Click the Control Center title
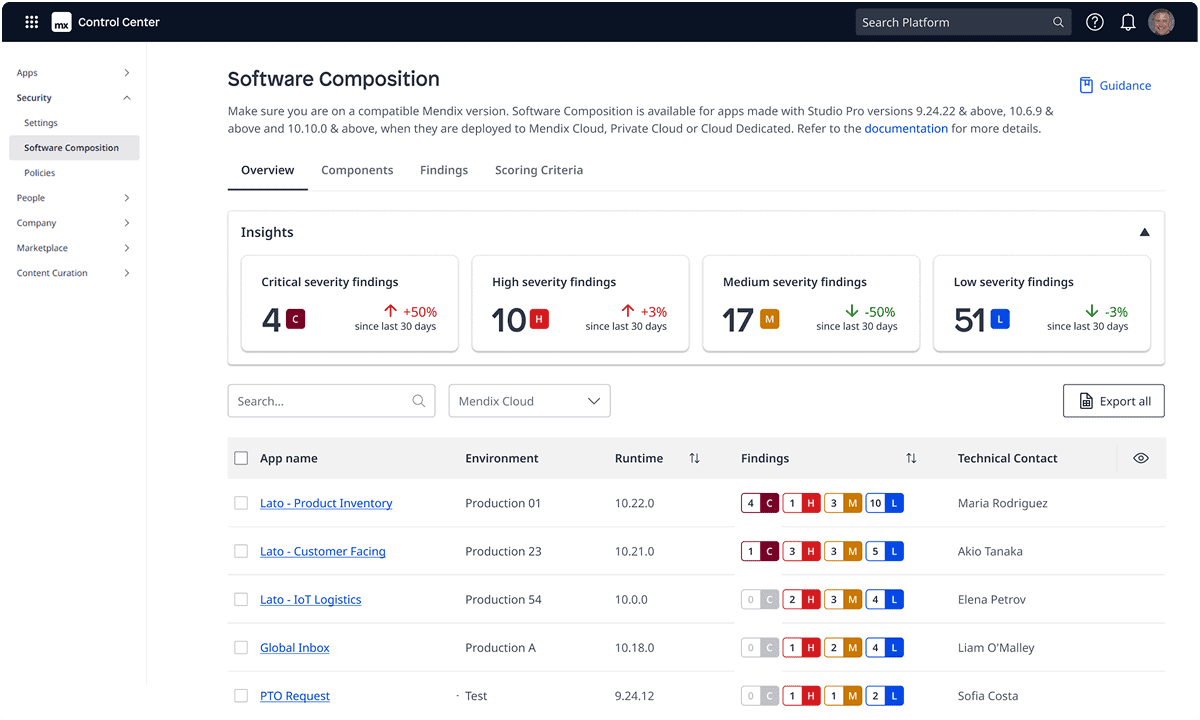Viewport: 1200px width, 720px height. coord(119,22)
